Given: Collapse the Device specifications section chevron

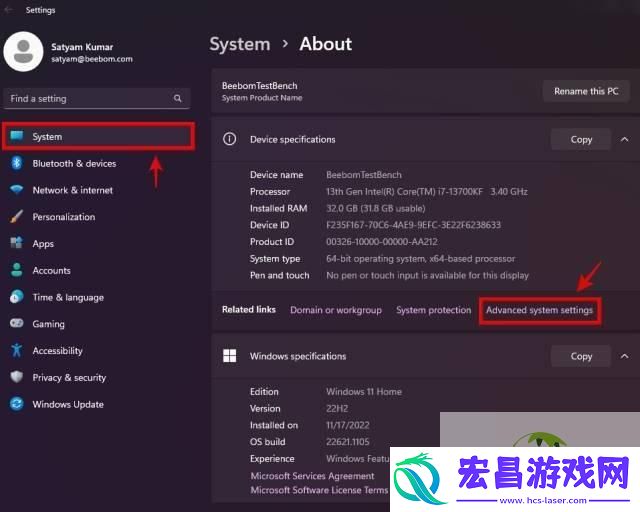Looking at the screenshot, I should point(624,139).
